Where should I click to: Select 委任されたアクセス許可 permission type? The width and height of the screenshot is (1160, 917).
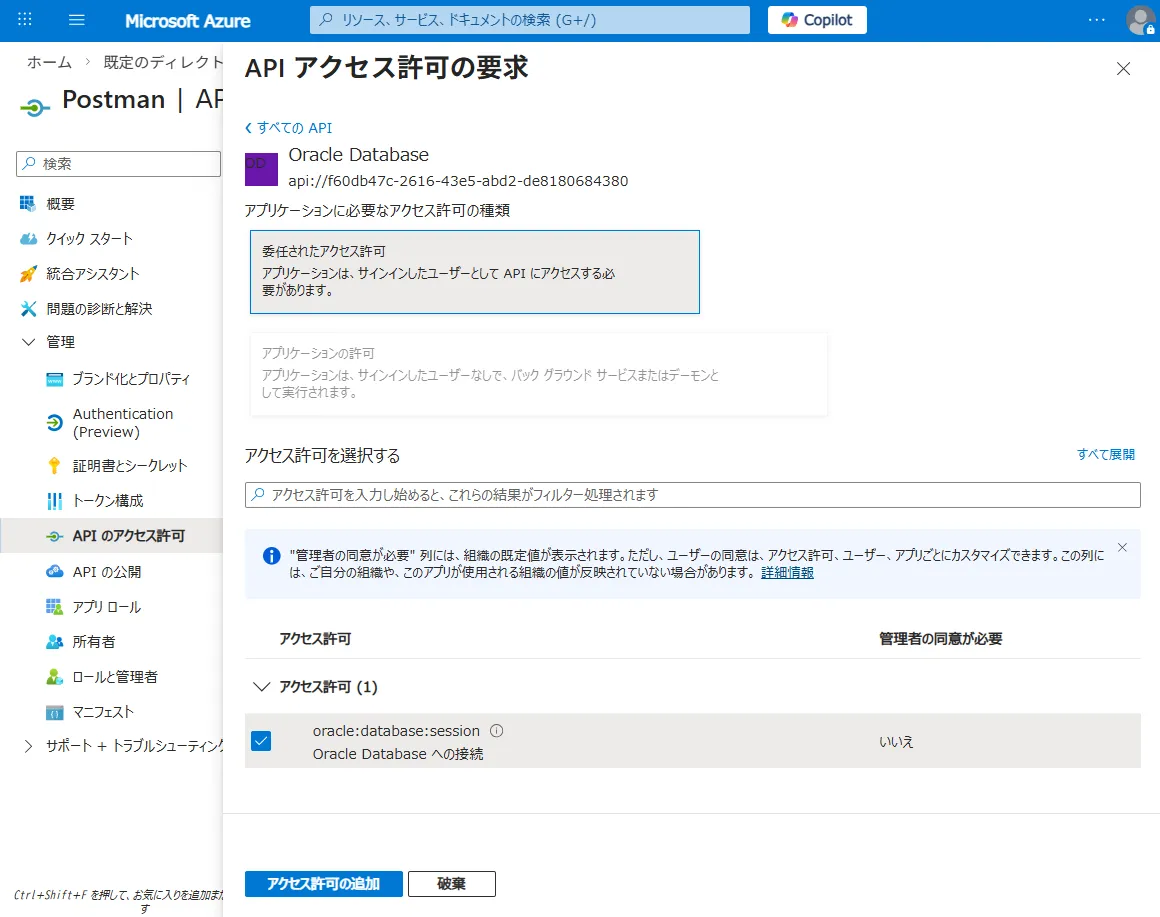coord(474,272)
